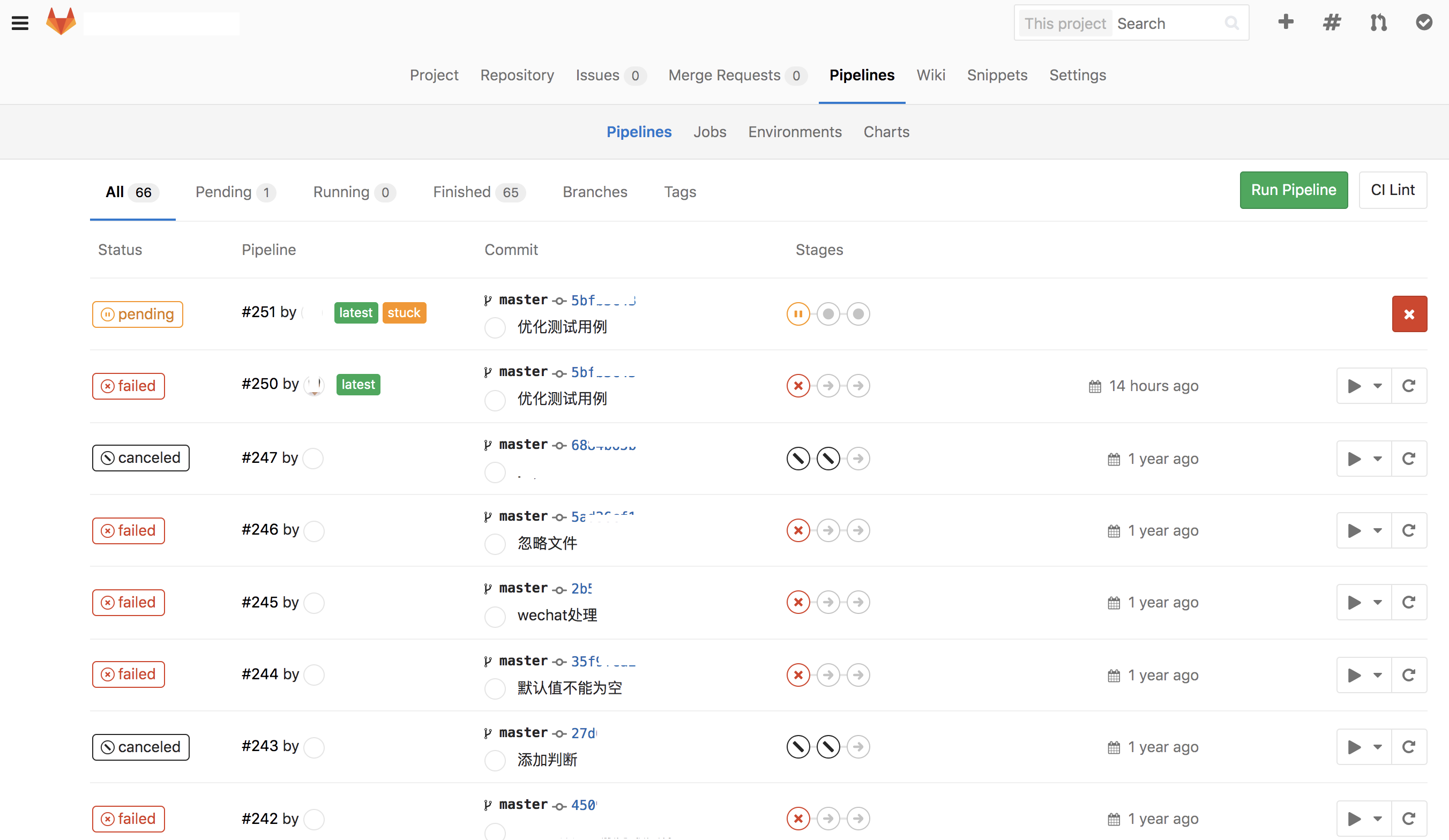Open merge requests icon in top bar

click(1378, 22)
